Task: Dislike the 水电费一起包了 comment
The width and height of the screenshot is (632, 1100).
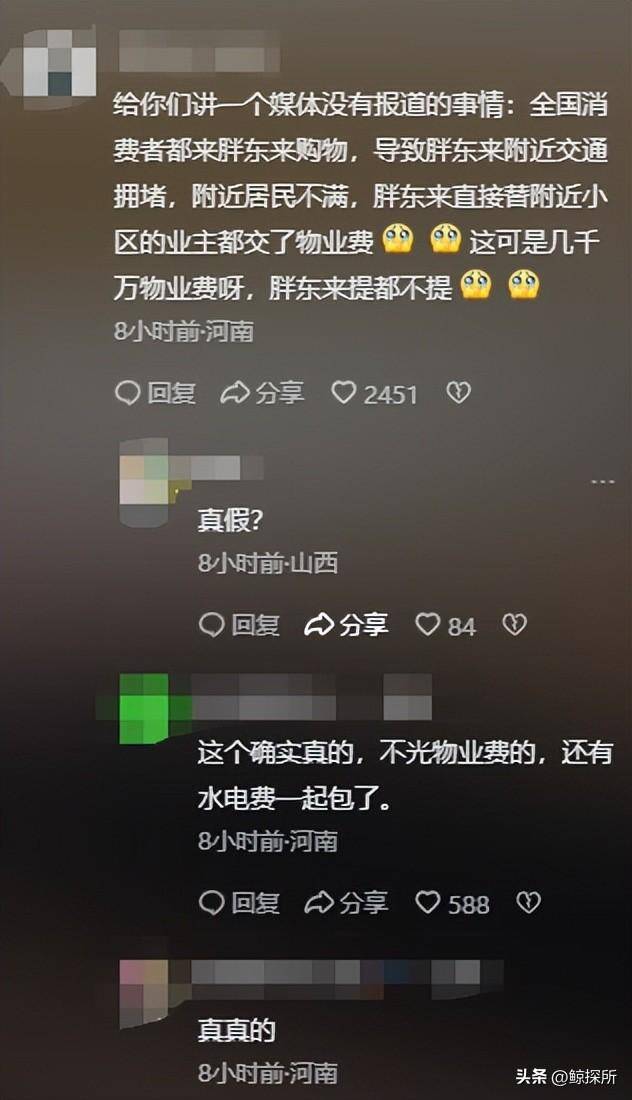Action: pos(528,902)
